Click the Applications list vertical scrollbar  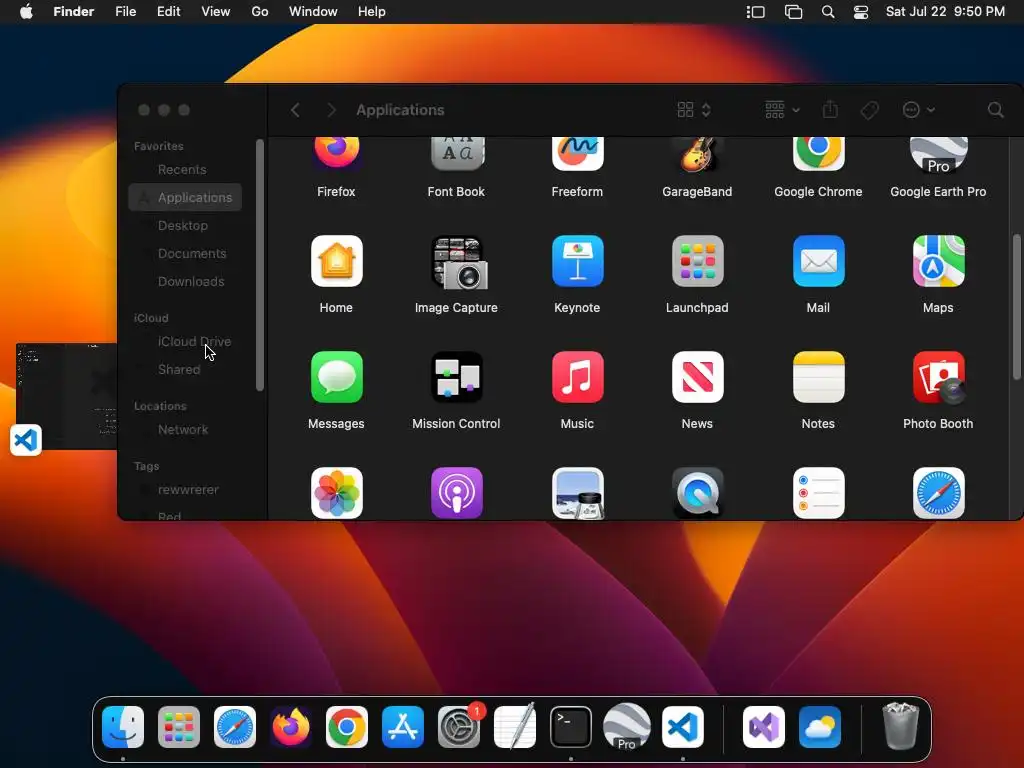click(x=1016, y=306)
